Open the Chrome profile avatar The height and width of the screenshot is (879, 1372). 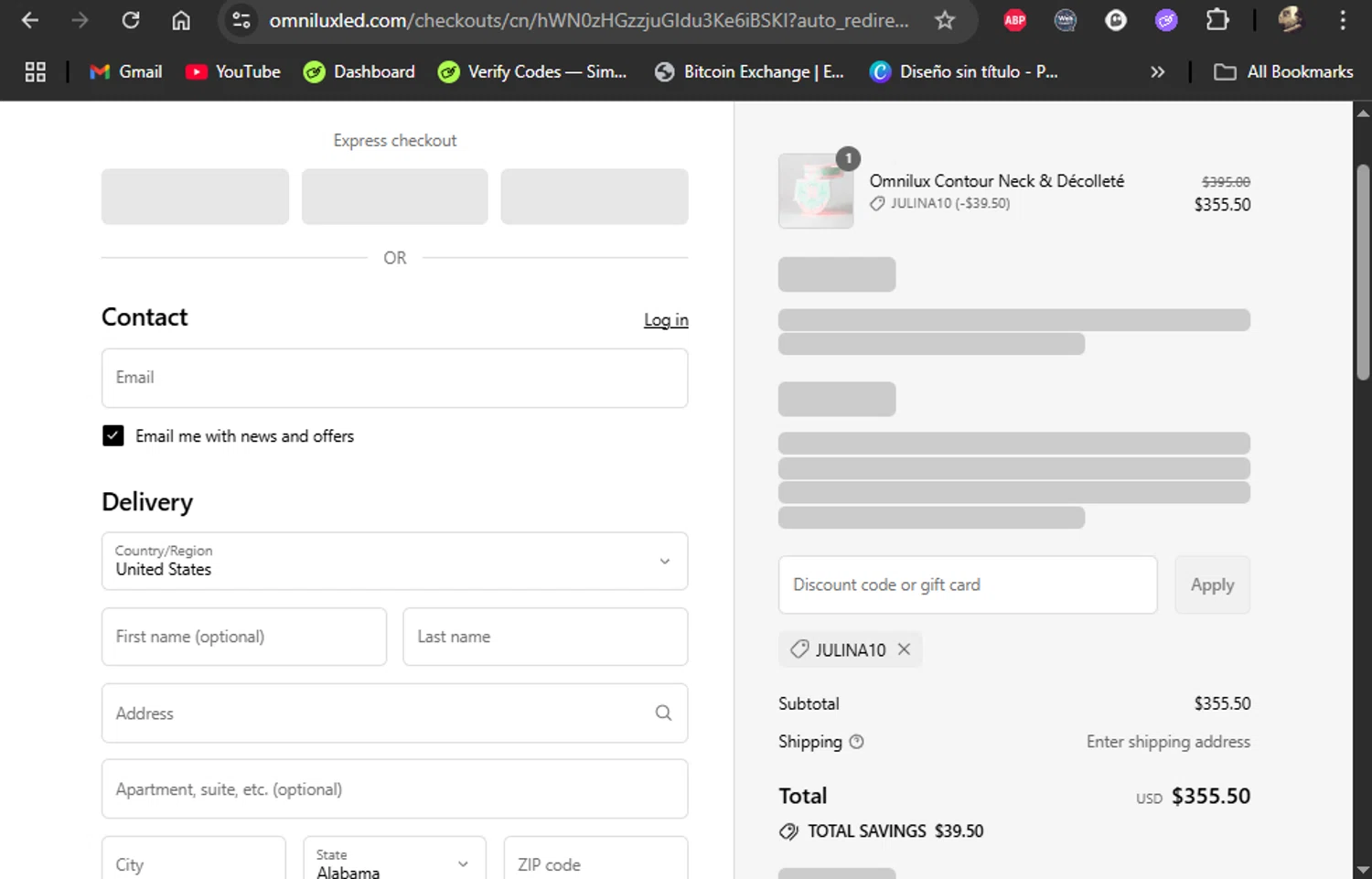pyautogui.click(x=1290, y=20)
